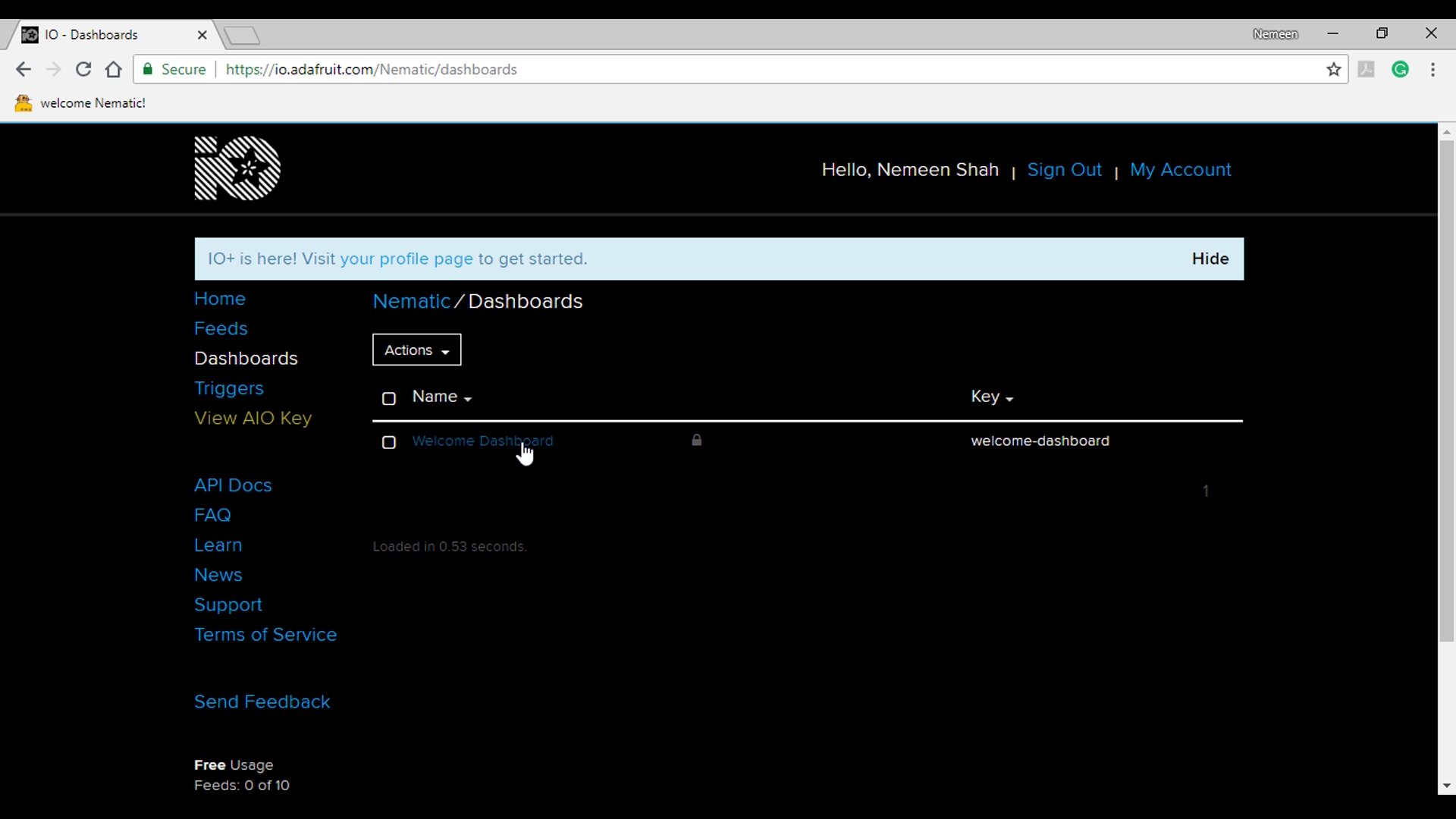Click Nematic in the breadcrumb
Screen dimensions: 1456x819
(x=412, y=302)
